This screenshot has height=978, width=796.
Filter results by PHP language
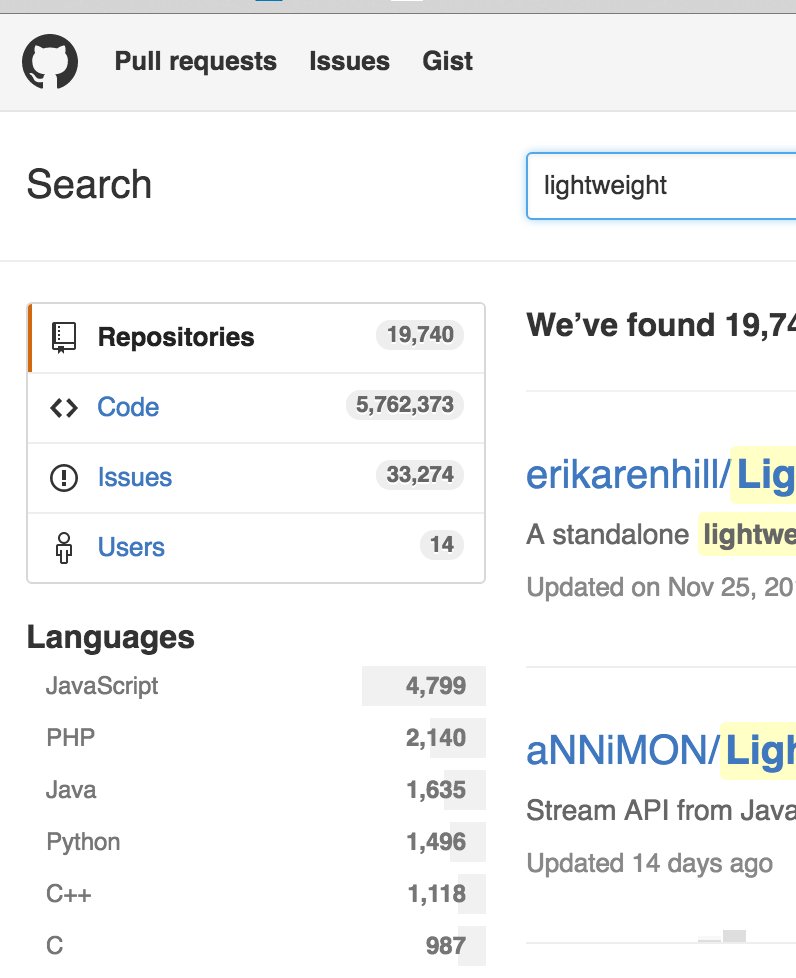tap(256, 738)
